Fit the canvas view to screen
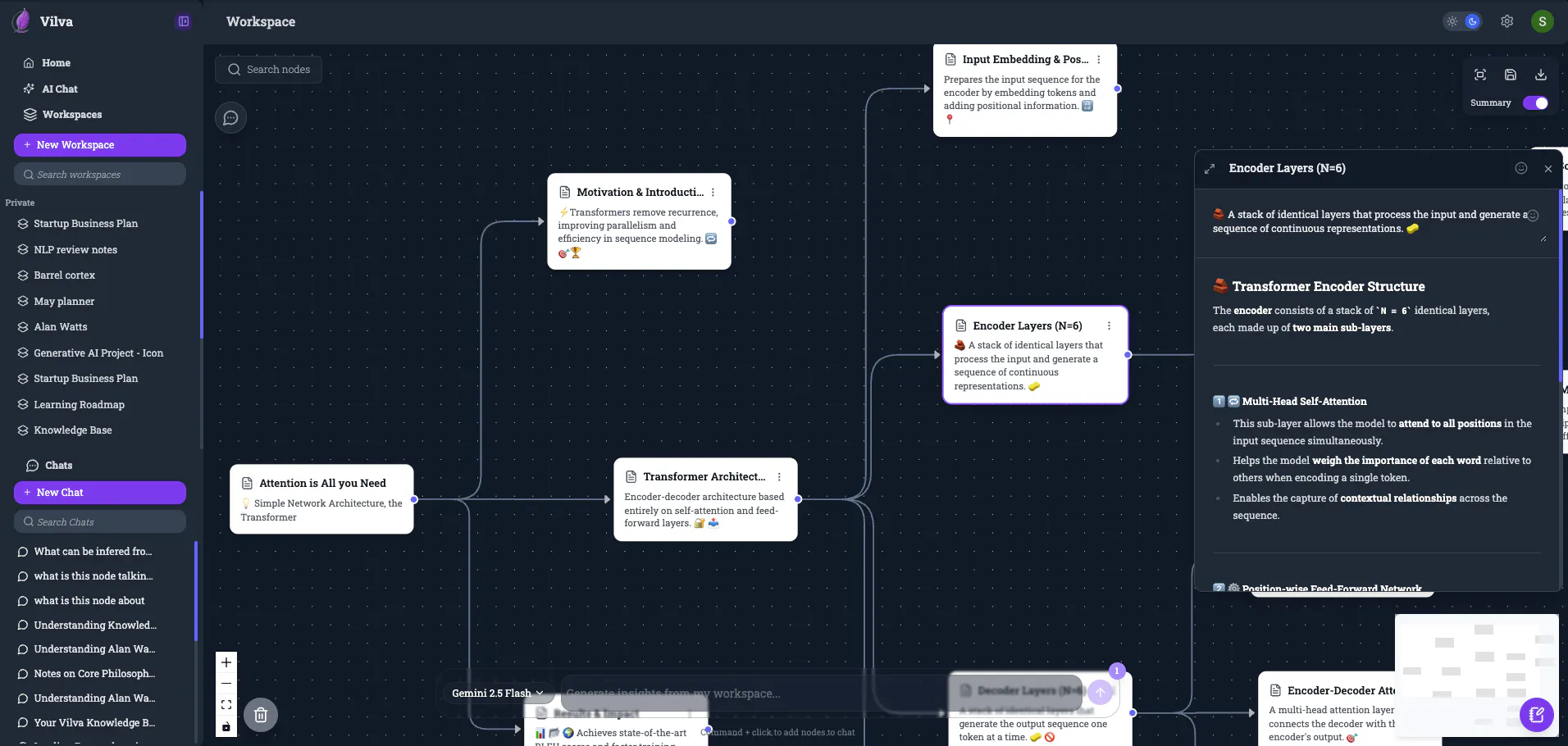This screenshot has height=746, width=1568. click(x=226, y=705)
